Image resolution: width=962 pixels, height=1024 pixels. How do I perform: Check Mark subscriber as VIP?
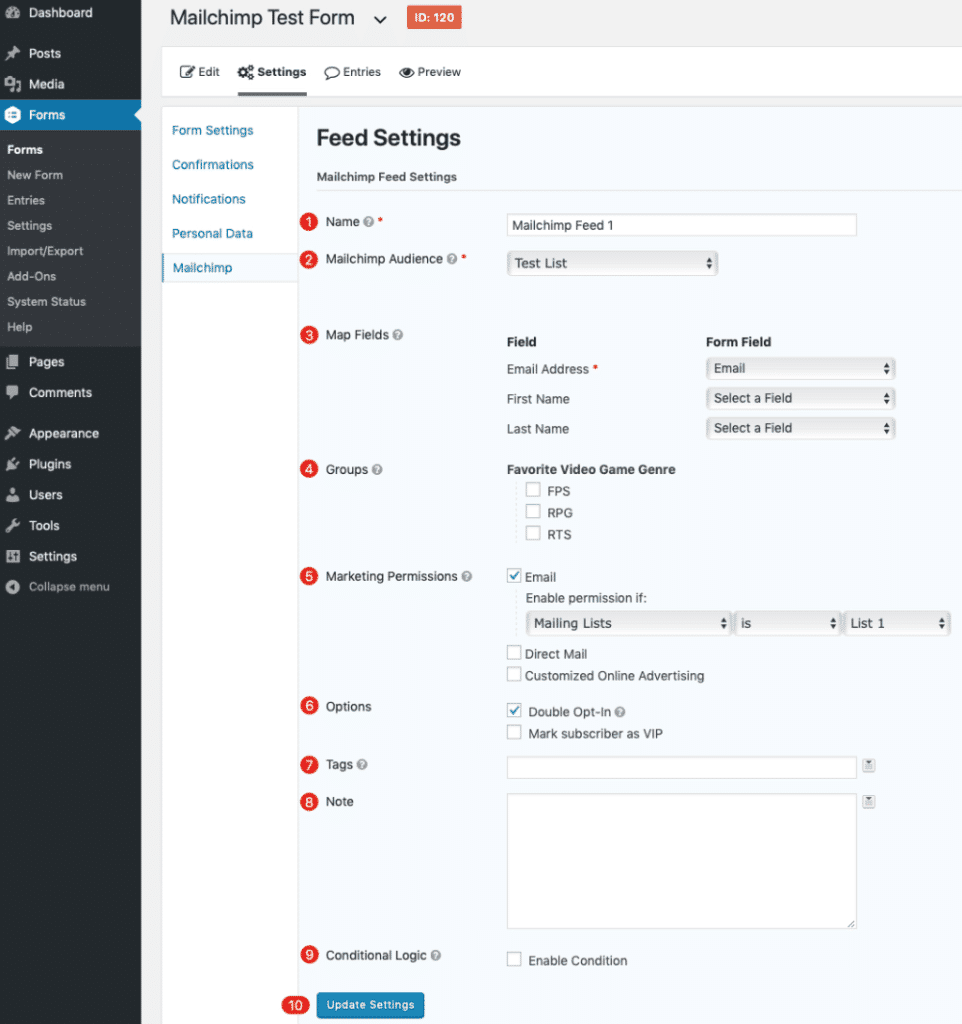pos(514,733)
